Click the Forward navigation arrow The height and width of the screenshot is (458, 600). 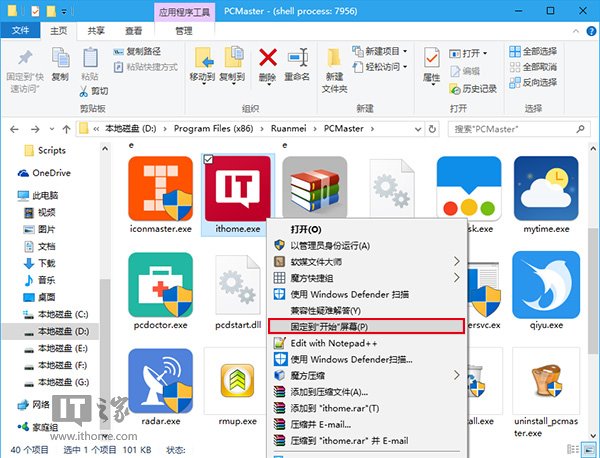[35, 129]
